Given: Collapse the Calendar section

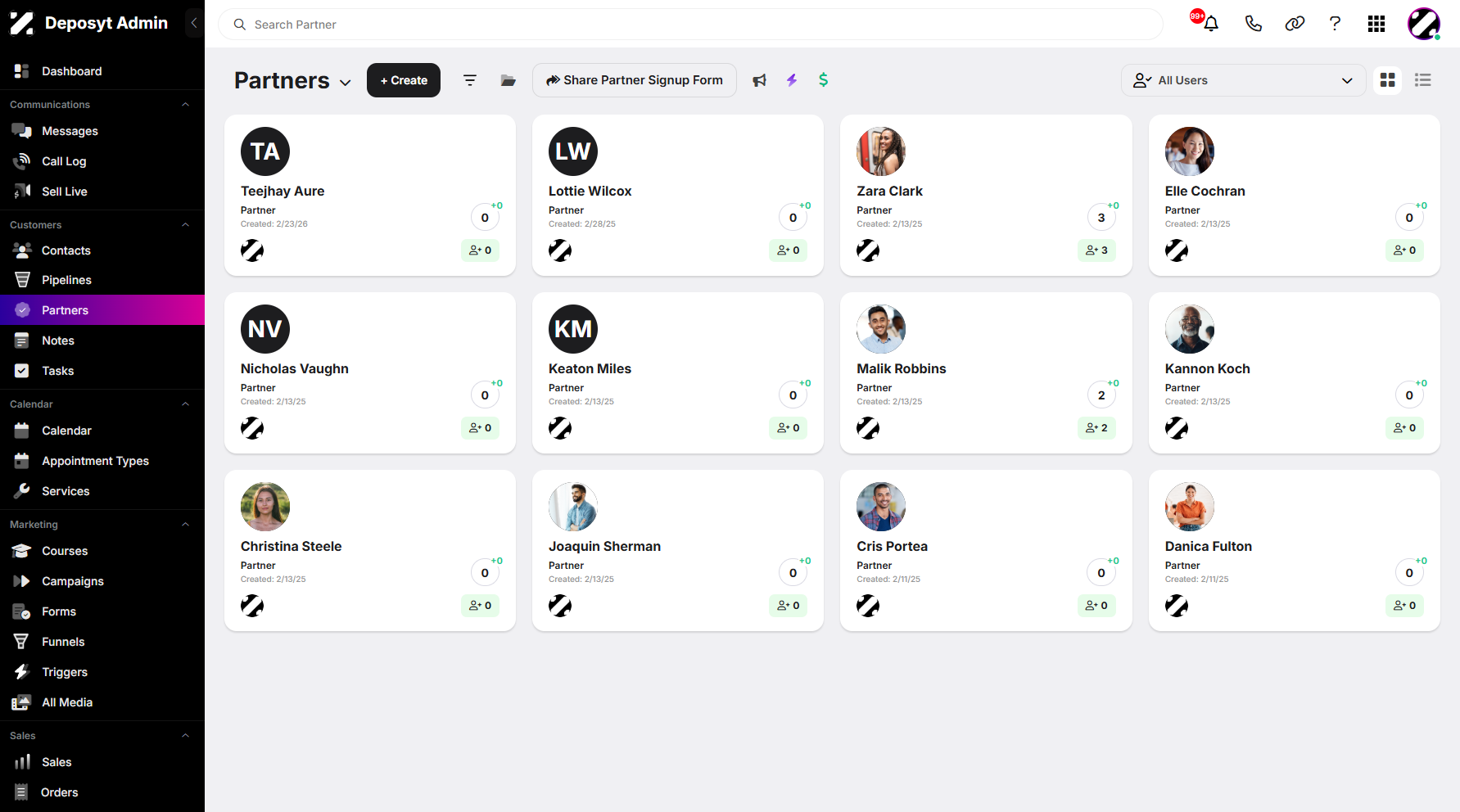Looking at the screenshot, I should (x=185, y=404).
